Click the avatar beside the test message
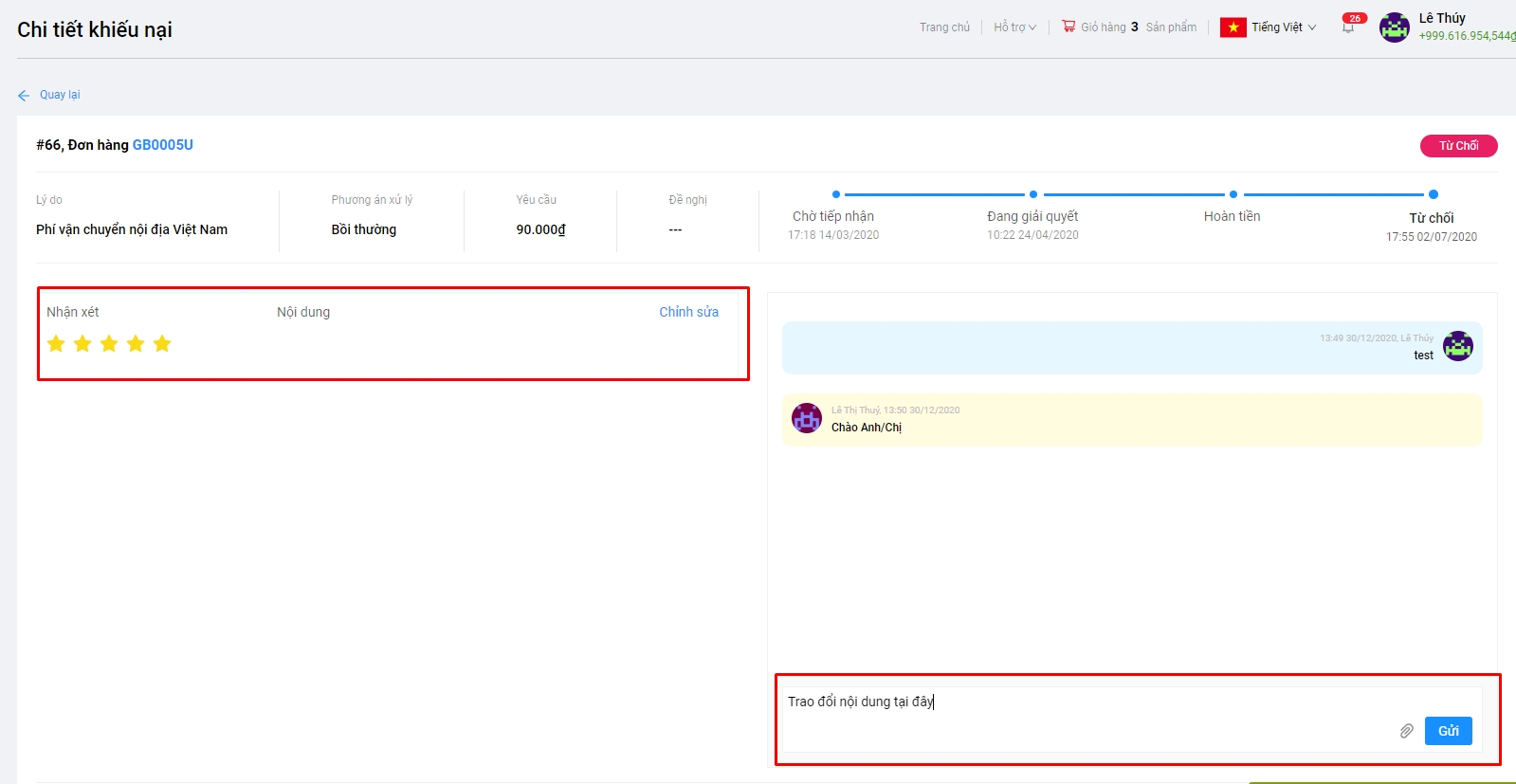Screen dimensions: 1516x784 point(1457,346)
